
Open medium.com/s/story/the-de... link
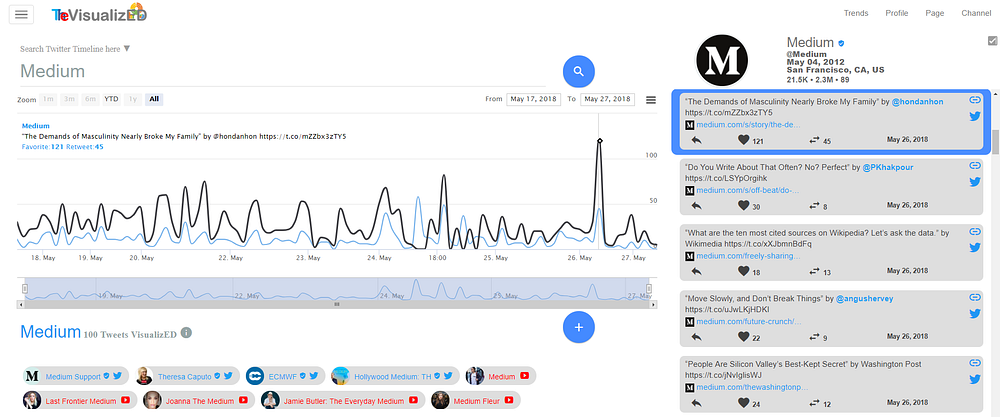tap(747, 124)
